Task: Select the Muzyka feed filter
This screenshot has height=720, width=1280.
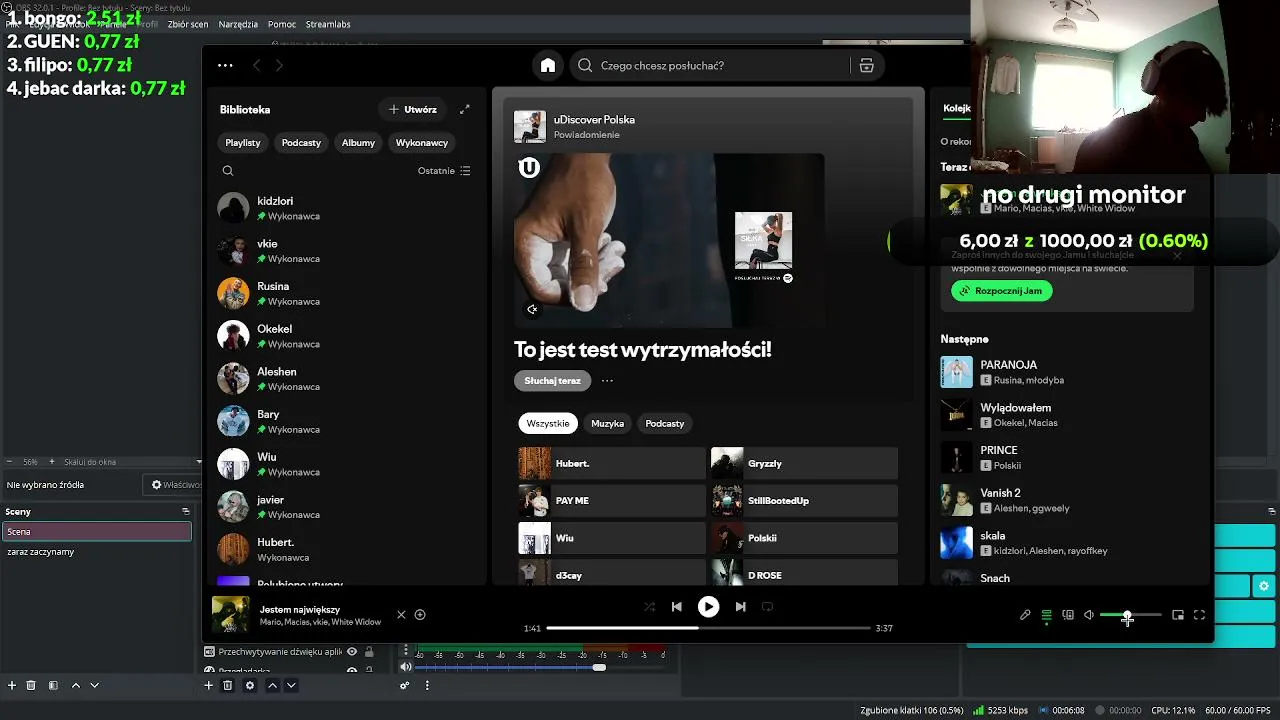Action: coord(607,424)
